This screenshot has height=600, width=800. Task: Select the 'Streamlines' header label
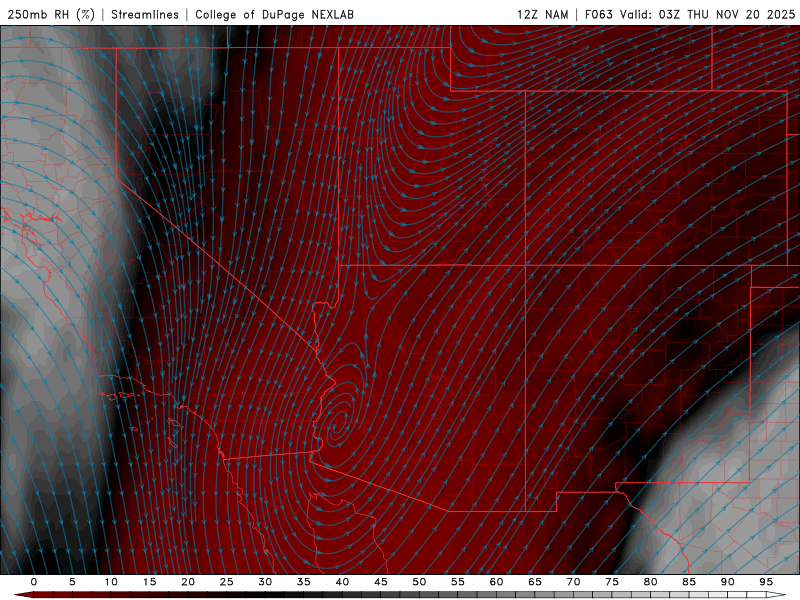[x=145, y=14]
